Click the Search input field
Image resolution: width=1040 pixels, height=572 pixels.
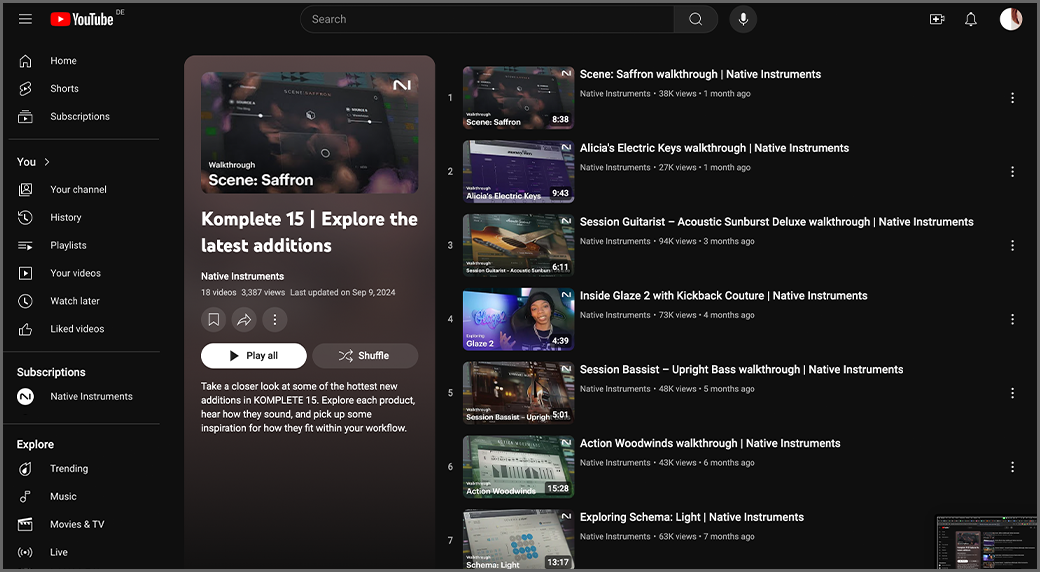[487, 19]
